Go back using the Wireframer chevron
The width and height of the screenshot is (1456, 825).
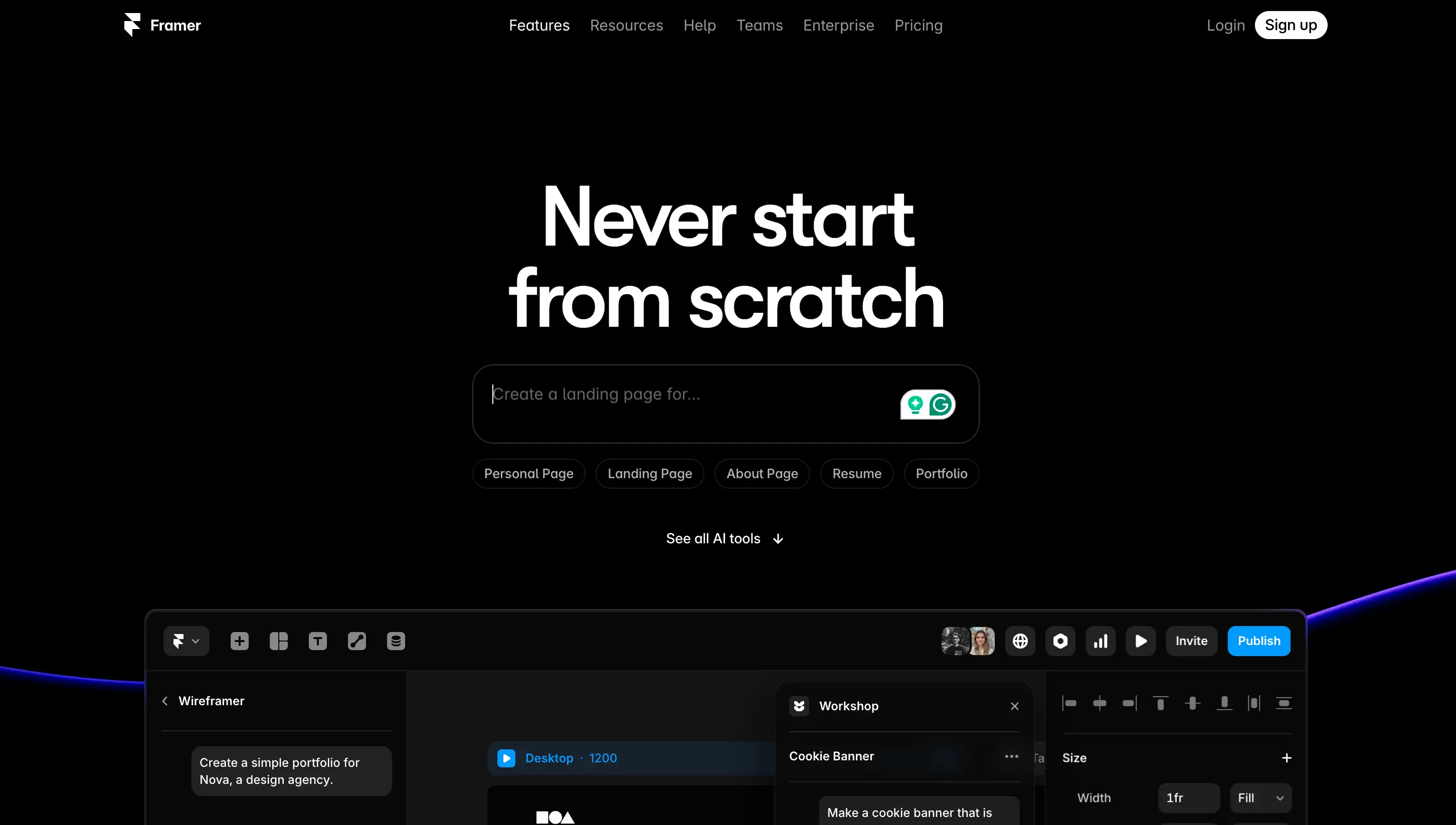pos(165,701)
